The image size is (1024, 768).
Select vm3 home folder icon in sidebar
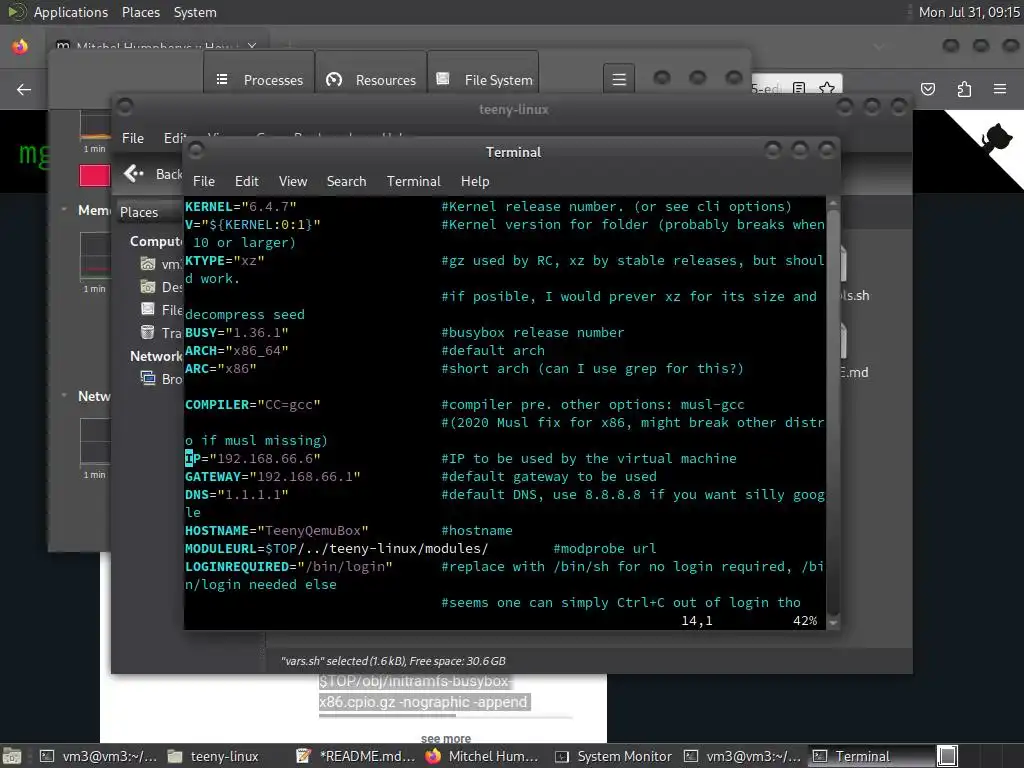tap(148, 264)
